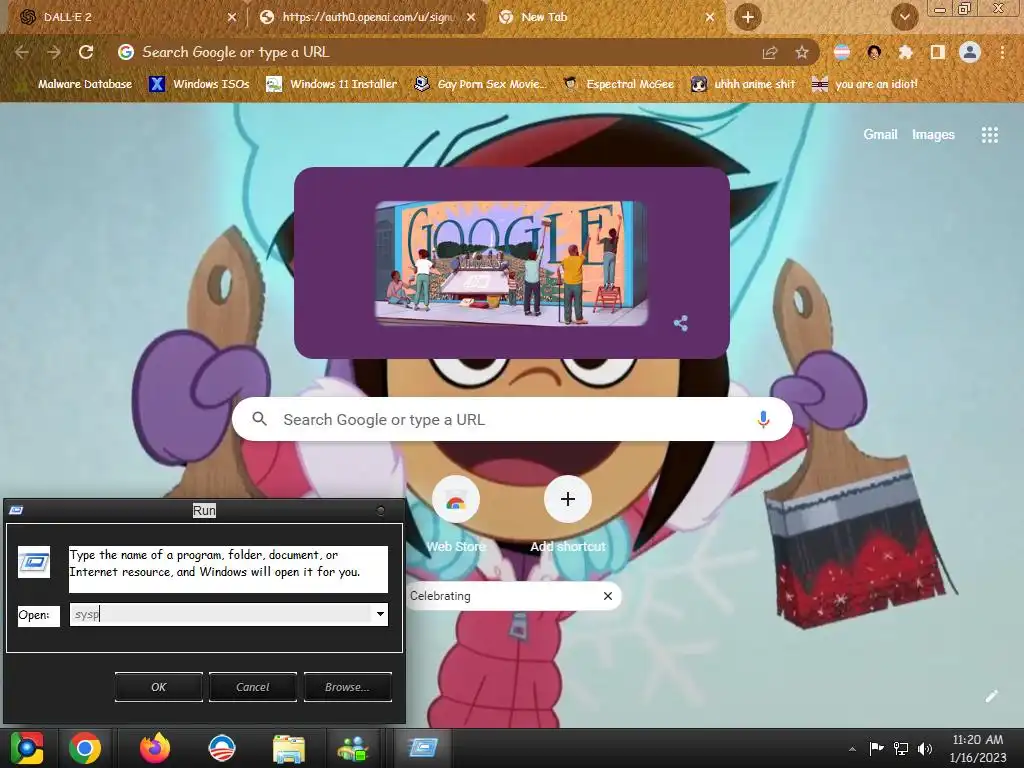Viewport: 1024px width, 768px height.
Task: Bookmark this tab with star icon
Action: [x=802, y=52]
